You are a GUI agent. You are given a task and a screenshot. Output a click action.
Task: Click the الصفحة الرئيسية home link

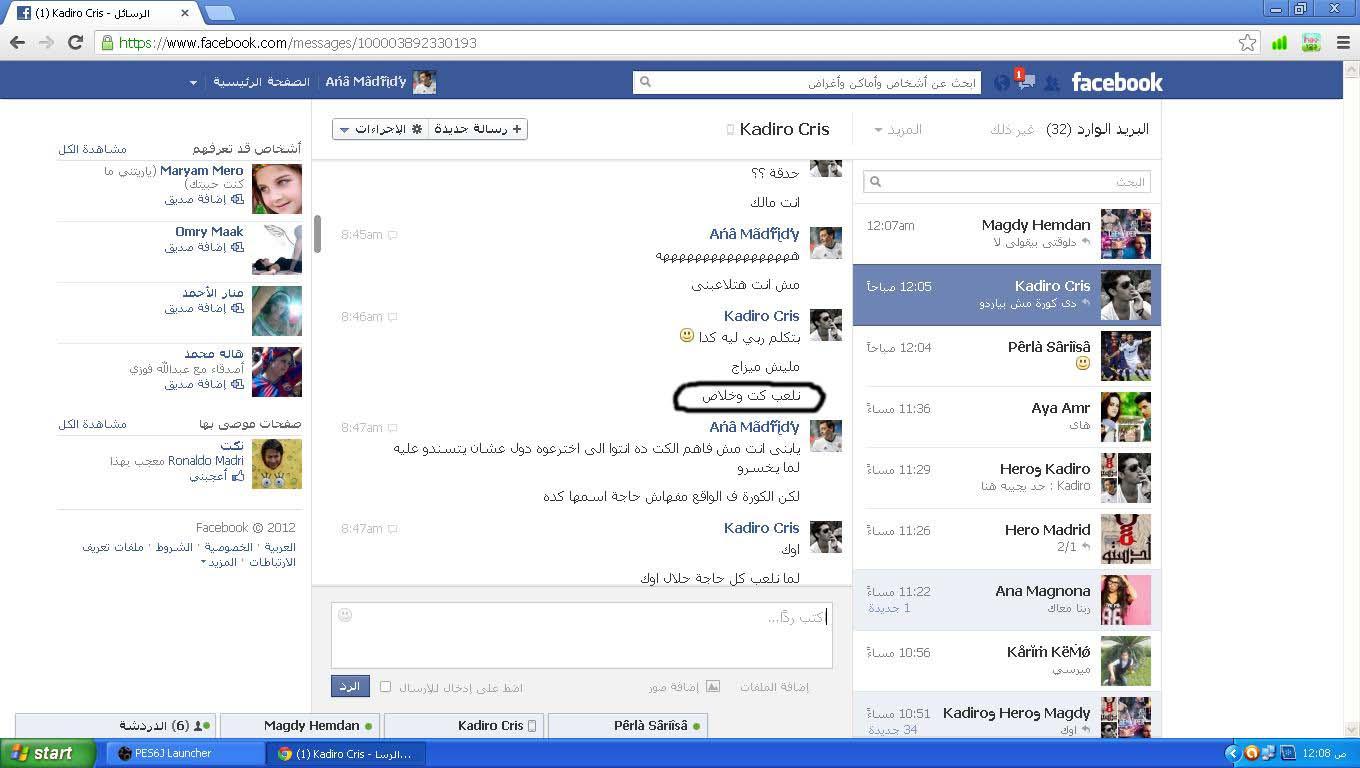pos(262,82)
